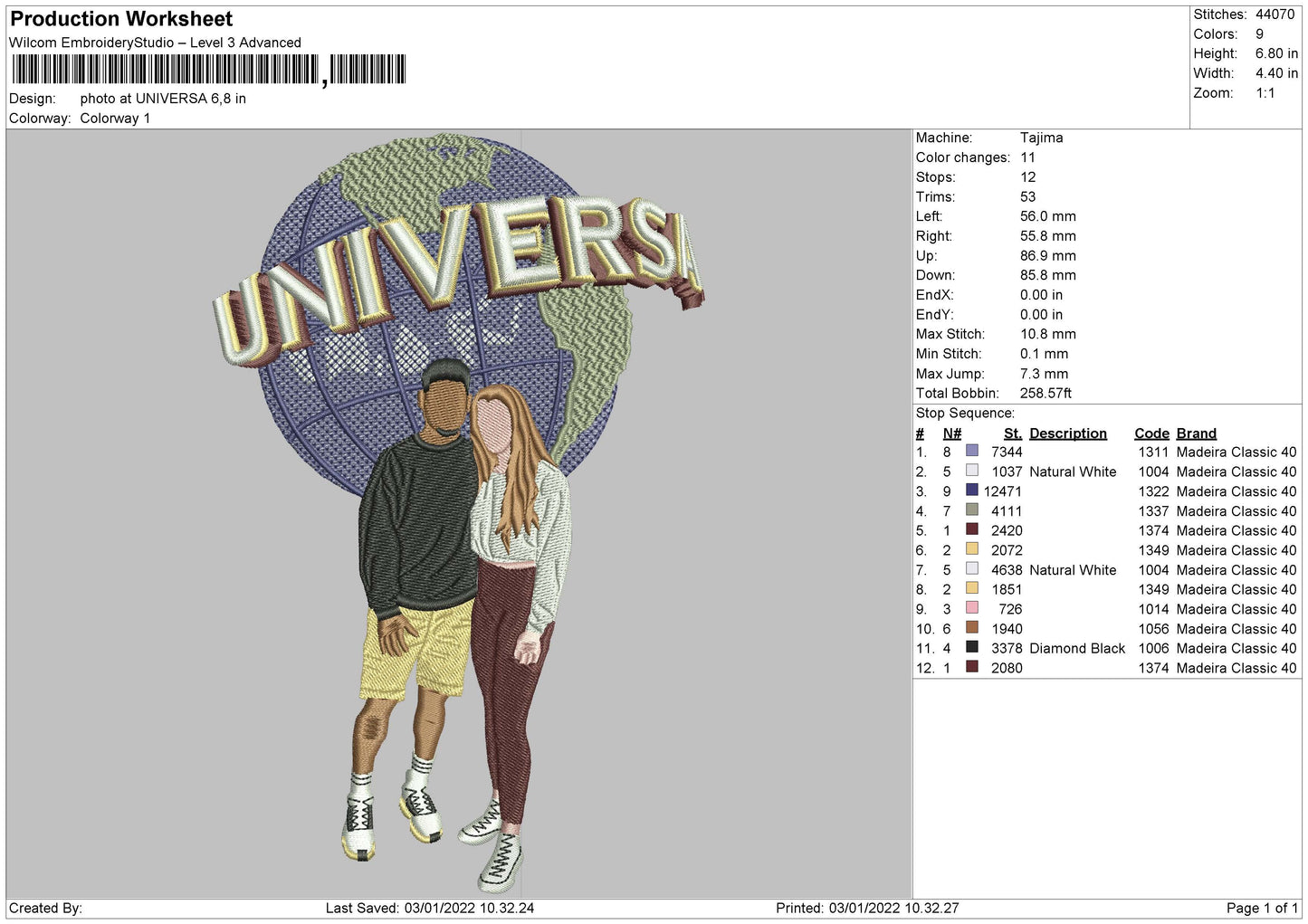Click the 'Colorway 1' value
Viewport: 1308px width, 924px height.
115,119
